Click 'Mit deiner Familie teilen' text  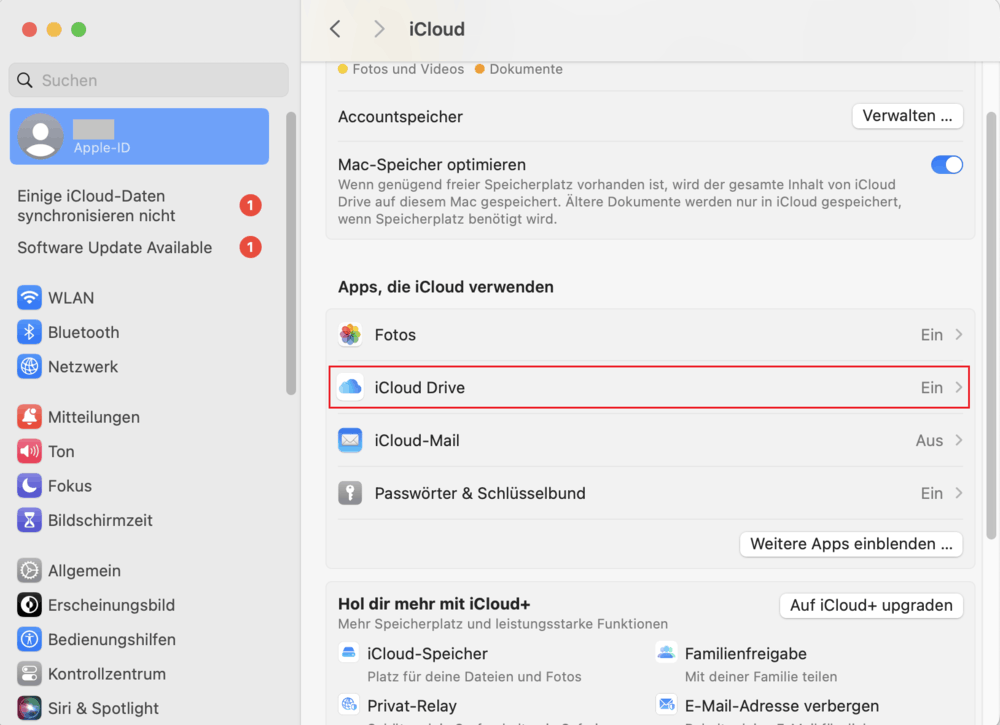click(761, 677)
